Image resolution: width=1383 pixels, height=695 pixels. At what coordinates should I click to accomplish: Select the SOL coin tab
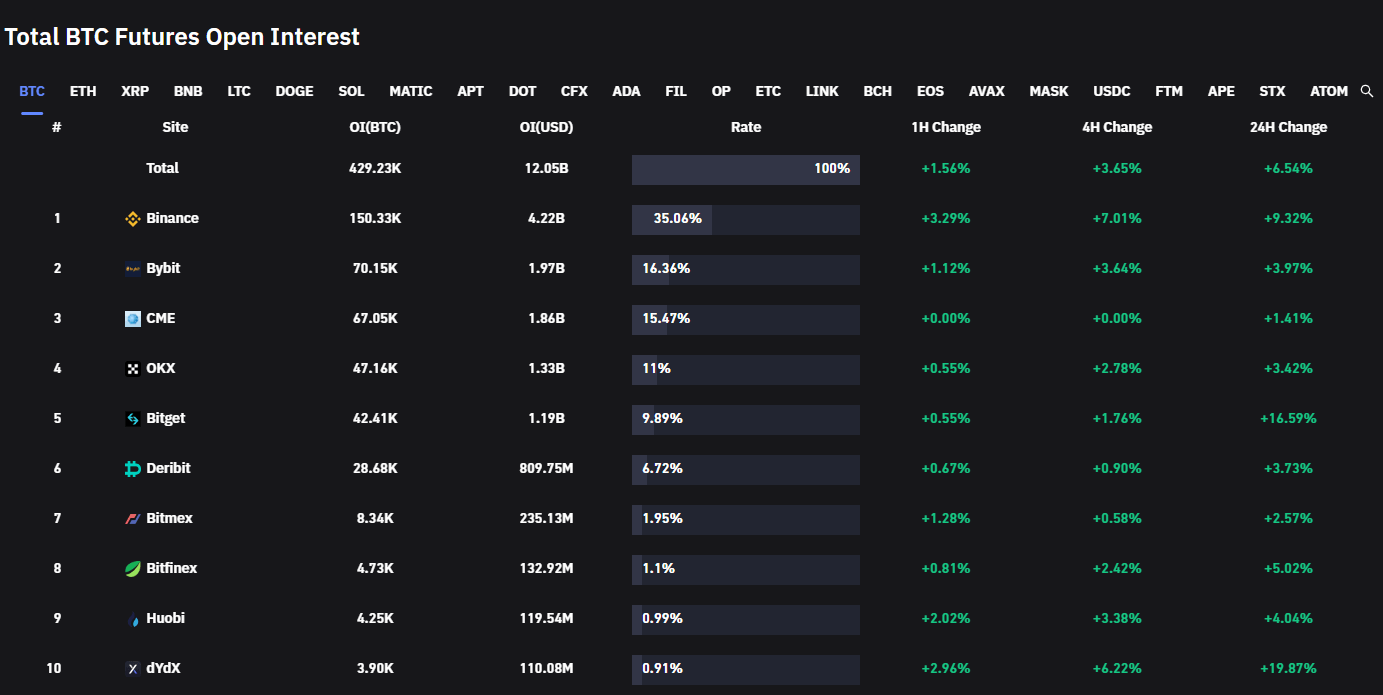pyautogui.click(x=351, y=91)
